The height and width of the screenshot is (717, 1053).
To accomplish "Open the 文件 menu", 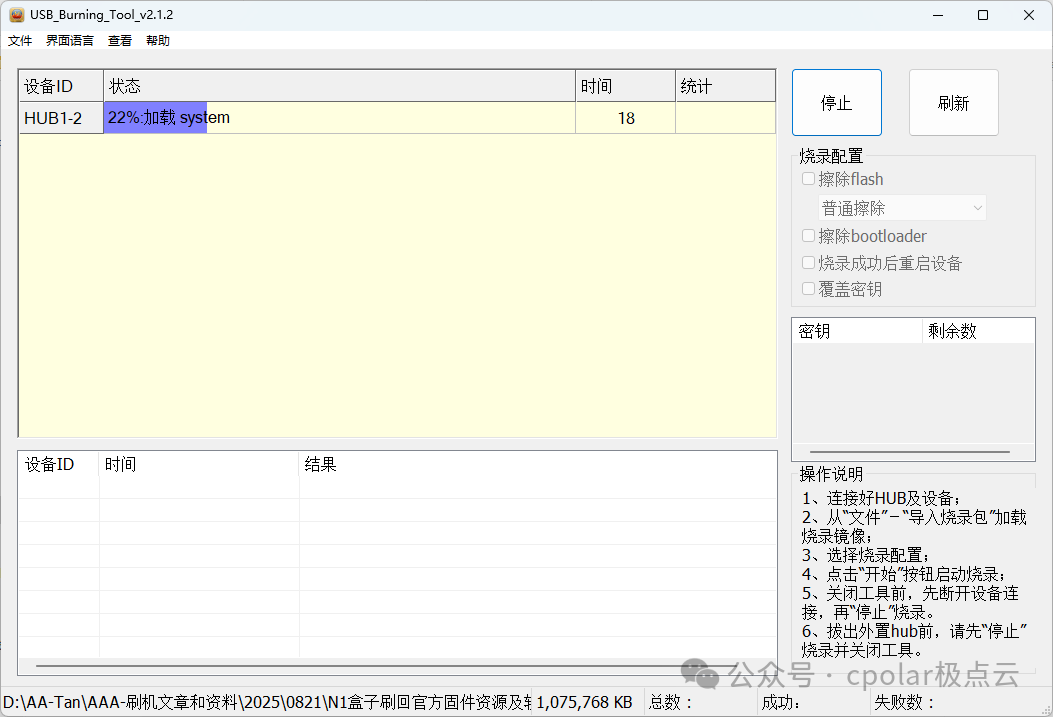I will coord(20,40).
